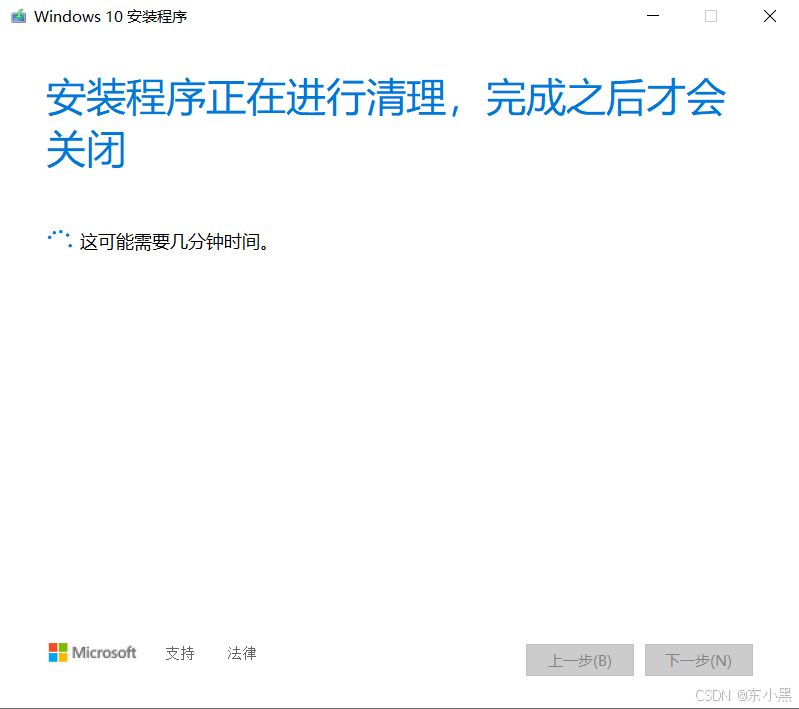Viewport: 799px width, 709px height.
Task: Click the 关闭 word ending the heading
Action: pos(86,149)
